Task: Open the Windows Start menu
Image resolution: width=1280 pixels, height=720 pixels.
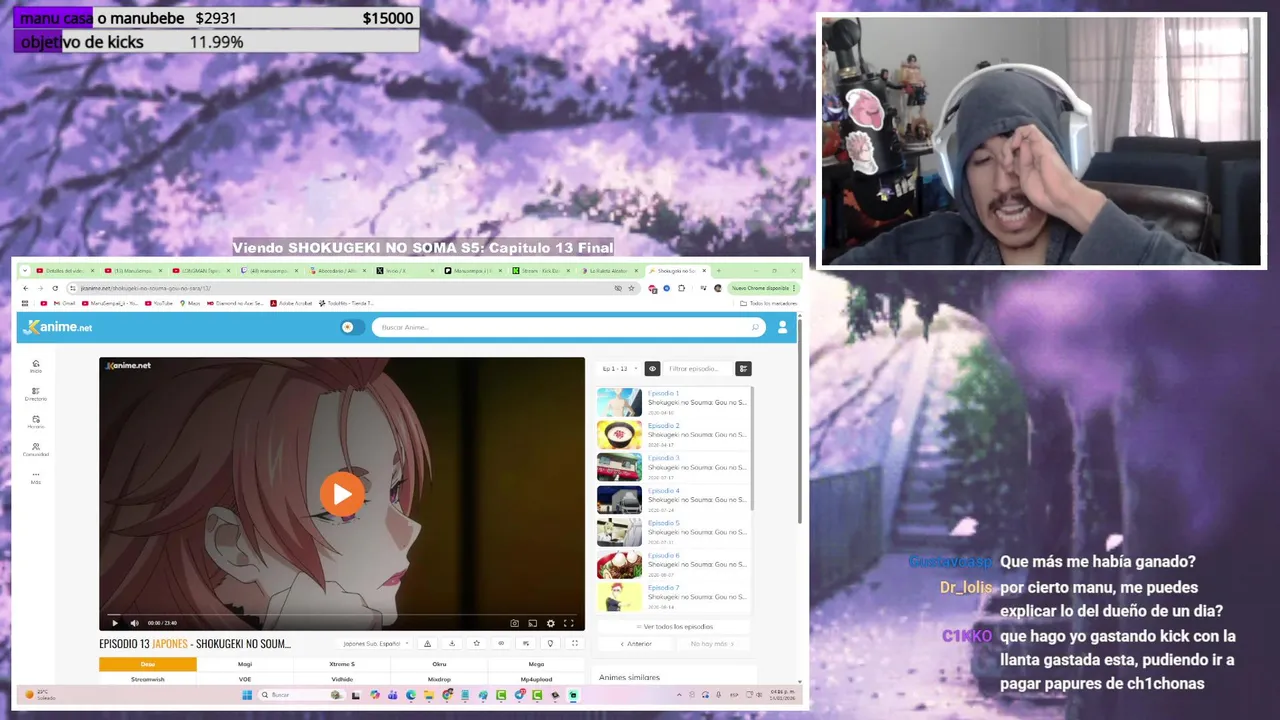Action: pyautogui.click(x=247, y=695)
